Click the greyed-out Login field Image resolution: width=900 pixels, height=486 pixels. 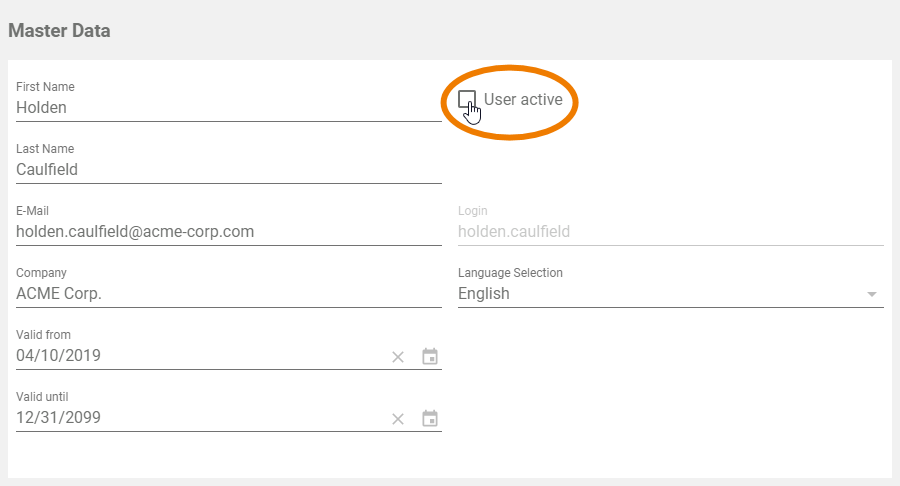coord(670,232)
